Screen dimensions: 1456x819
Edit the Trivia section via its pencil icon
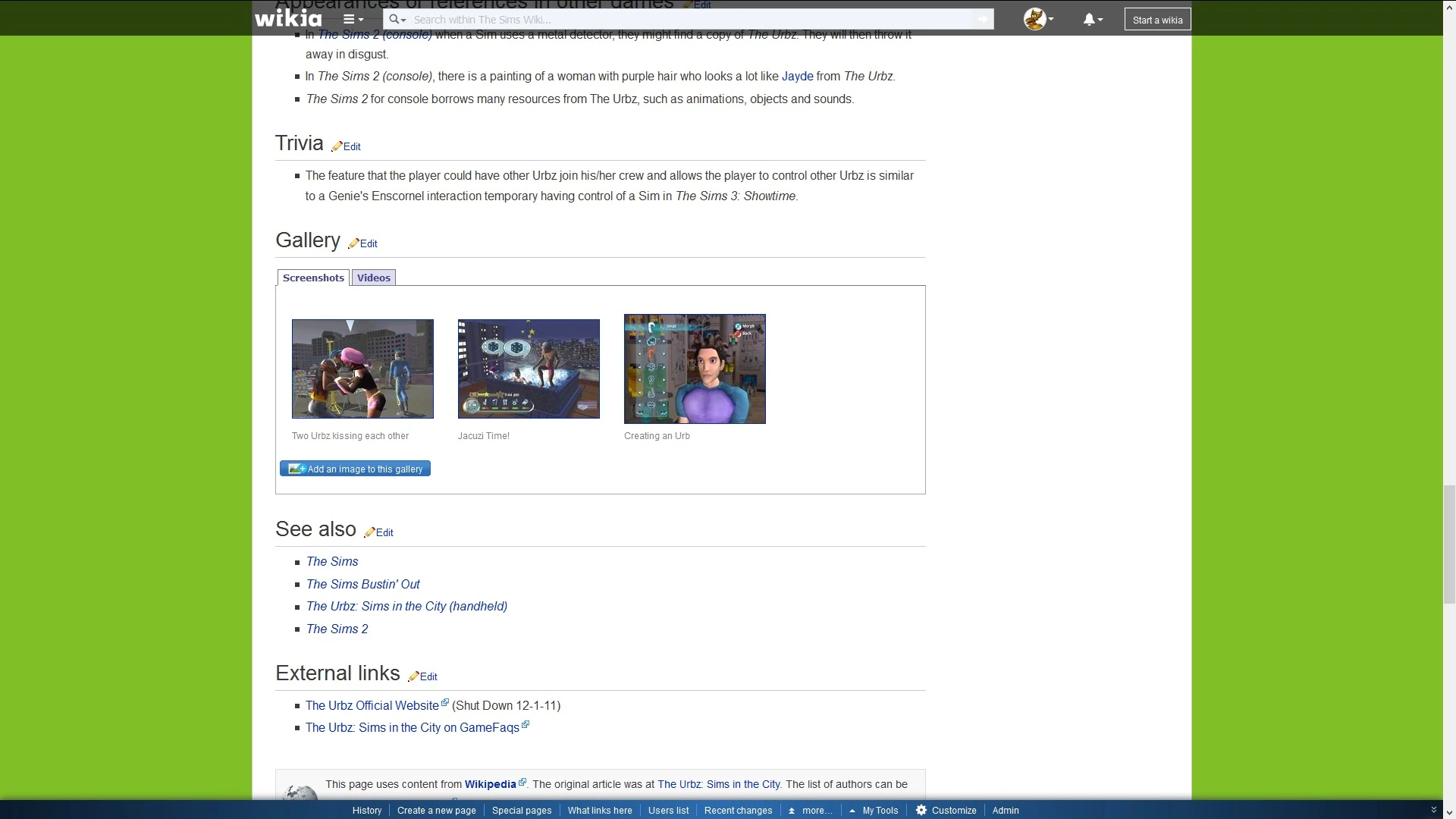(x=337, y=146)
